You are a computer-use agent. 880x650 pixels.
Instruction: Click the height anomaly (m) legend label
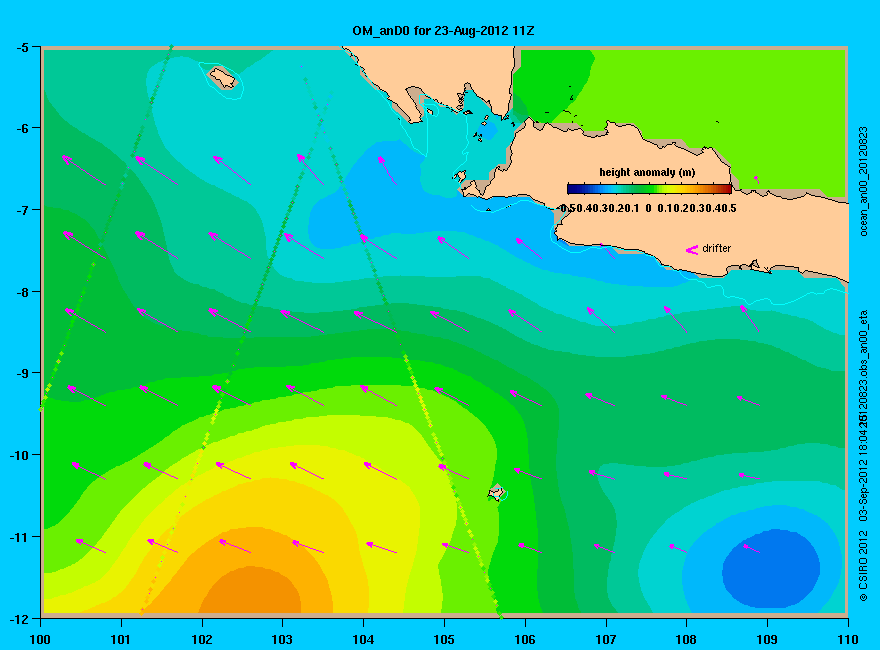(647, 172)
